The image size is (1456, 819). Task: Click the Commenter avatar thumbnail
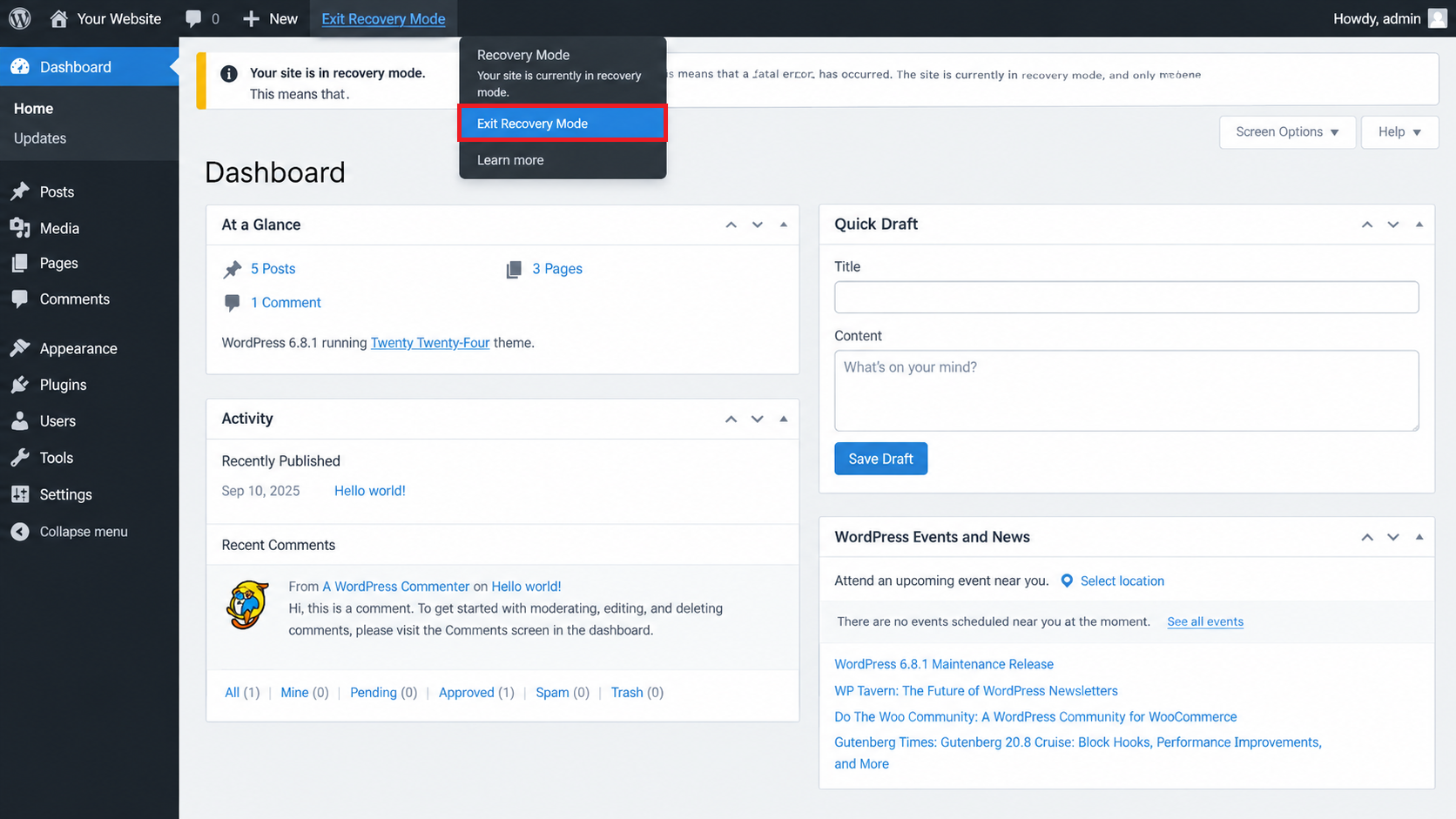(247, 605)
